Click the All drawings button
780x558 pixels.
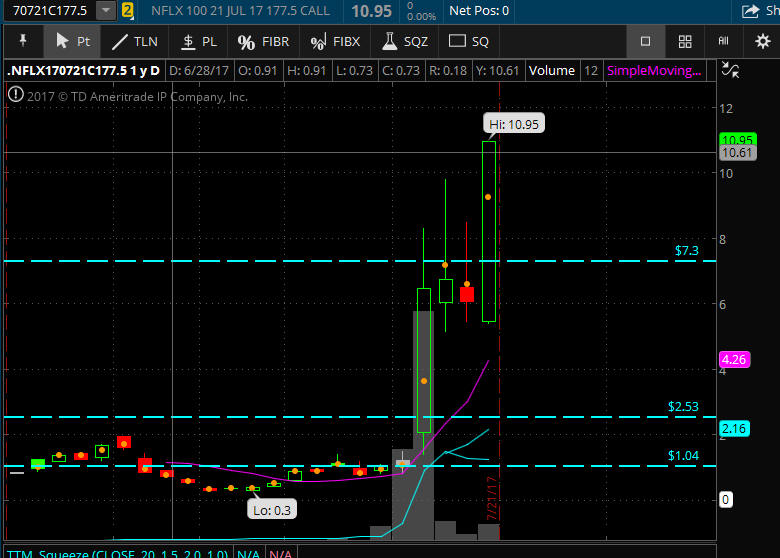[x=723, y=42]
